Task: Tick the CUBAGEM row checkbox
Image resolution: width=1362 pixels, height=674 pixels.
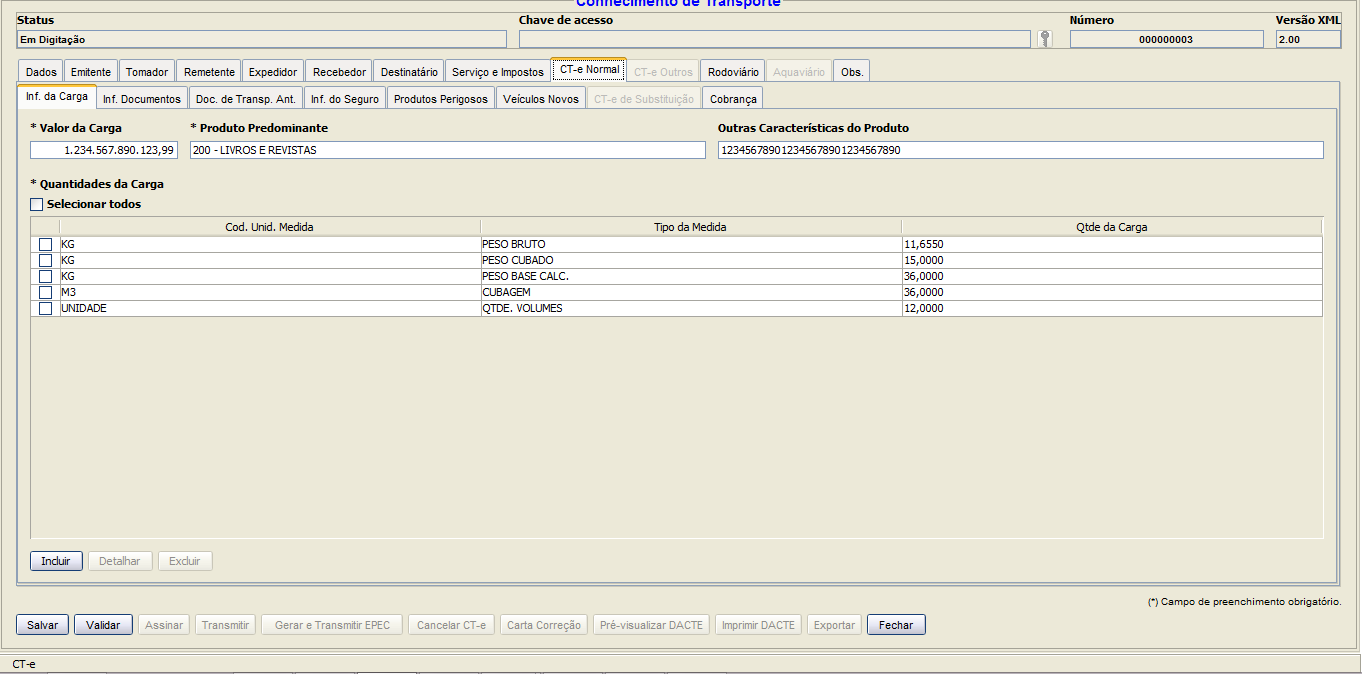Action: [45, 293]
